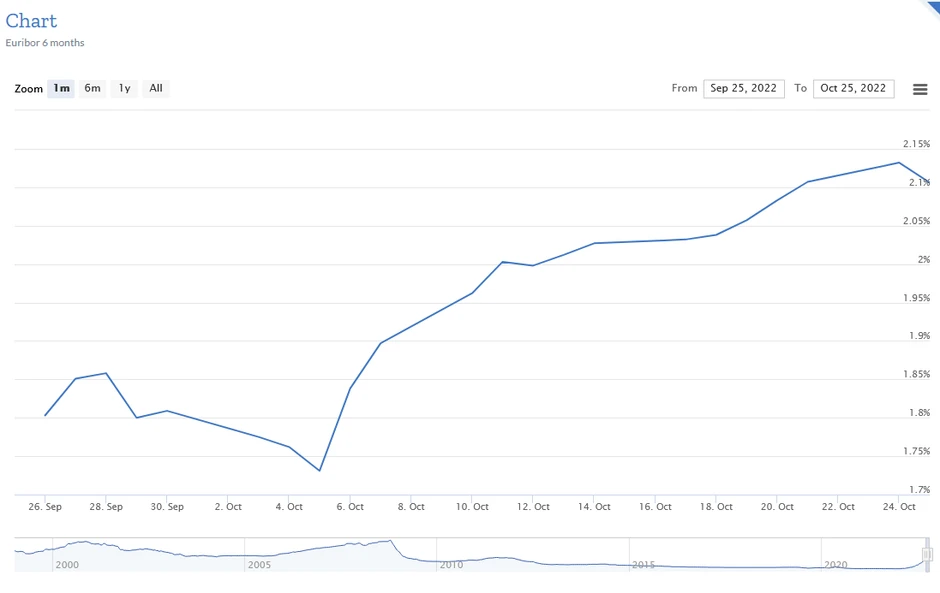Click the blue corner ribbon top-right
This screenshot has height=593, width=940.
931,7
